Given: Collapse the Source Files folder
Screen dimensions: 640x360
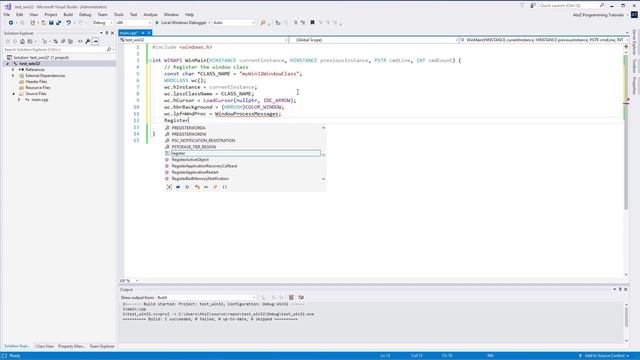Looking at the screenshot, I should 13,94.
